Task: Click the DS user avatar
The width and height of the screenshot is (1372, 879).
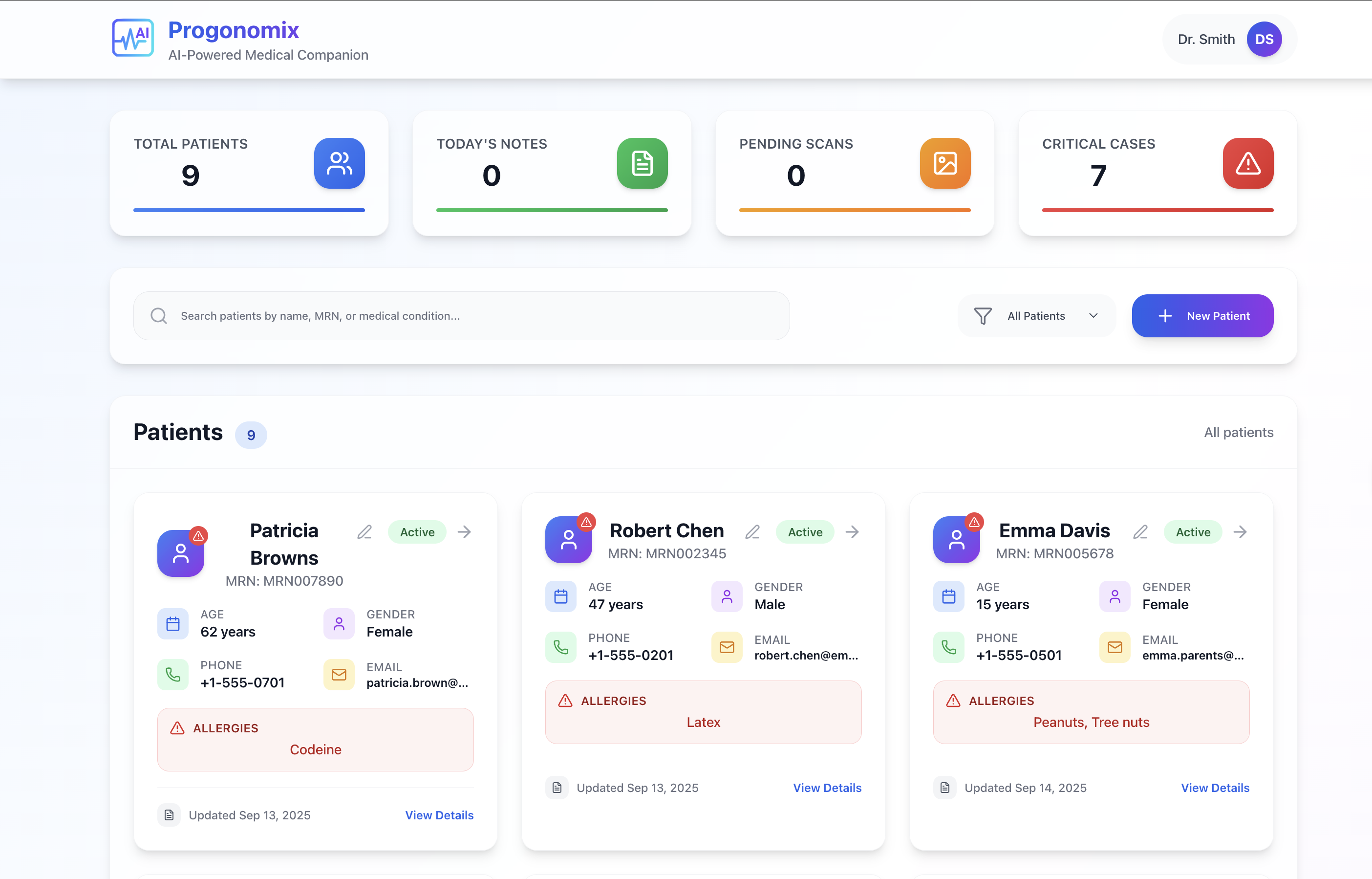Action: pyautogui.click(x=1264, y=40)
